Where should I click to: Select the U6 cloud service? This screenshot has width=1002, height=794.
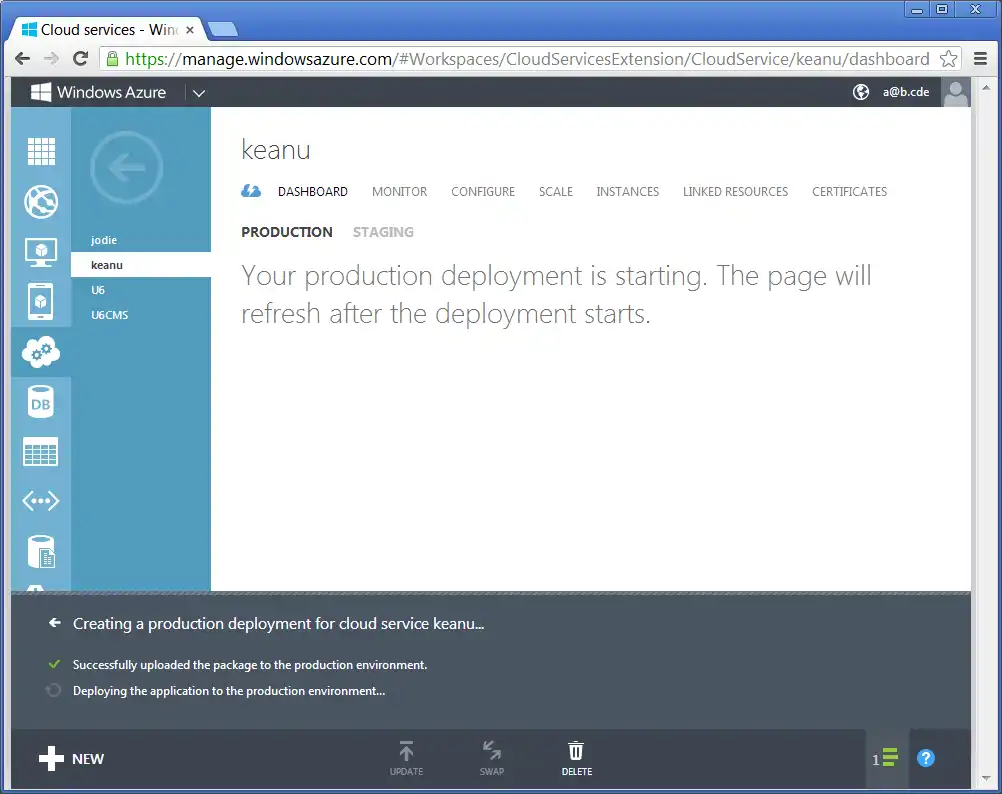tap(141, 290)
